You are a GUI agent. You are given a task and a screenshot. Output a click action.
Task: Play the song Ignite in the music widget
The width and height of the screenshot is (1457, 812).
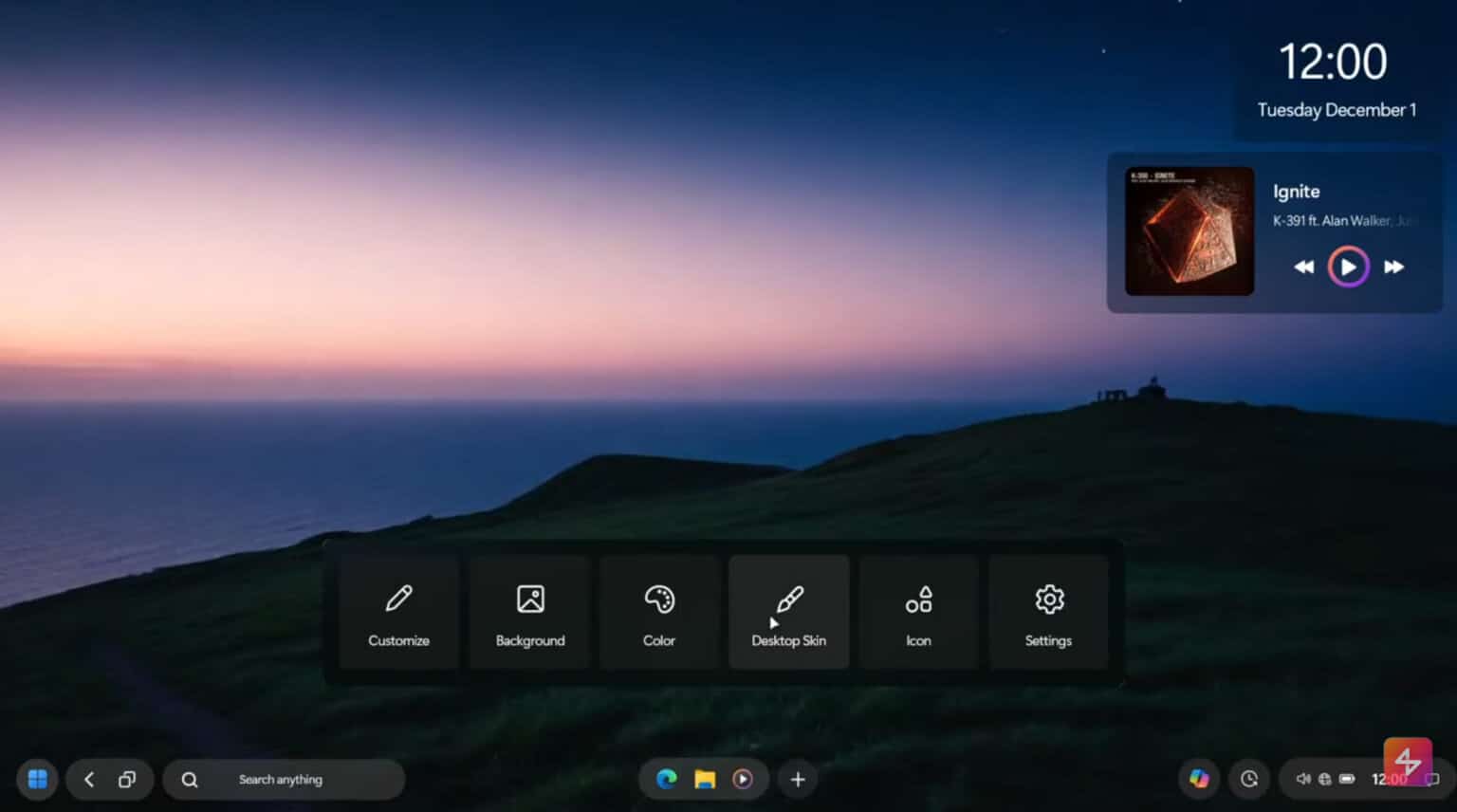click(x=1348, y=267)
